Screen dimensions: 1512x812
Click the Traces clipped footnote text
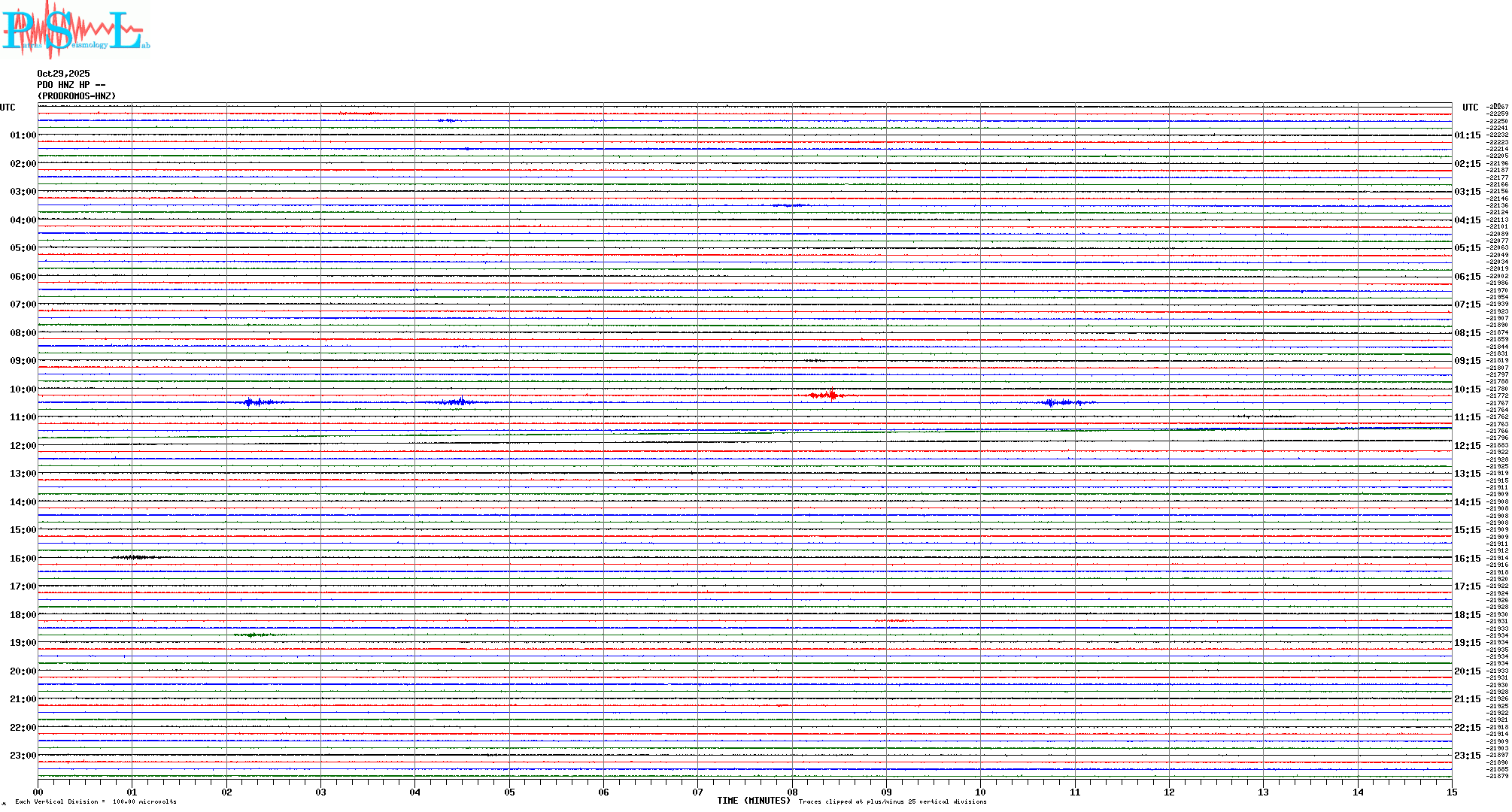(892, 801)
